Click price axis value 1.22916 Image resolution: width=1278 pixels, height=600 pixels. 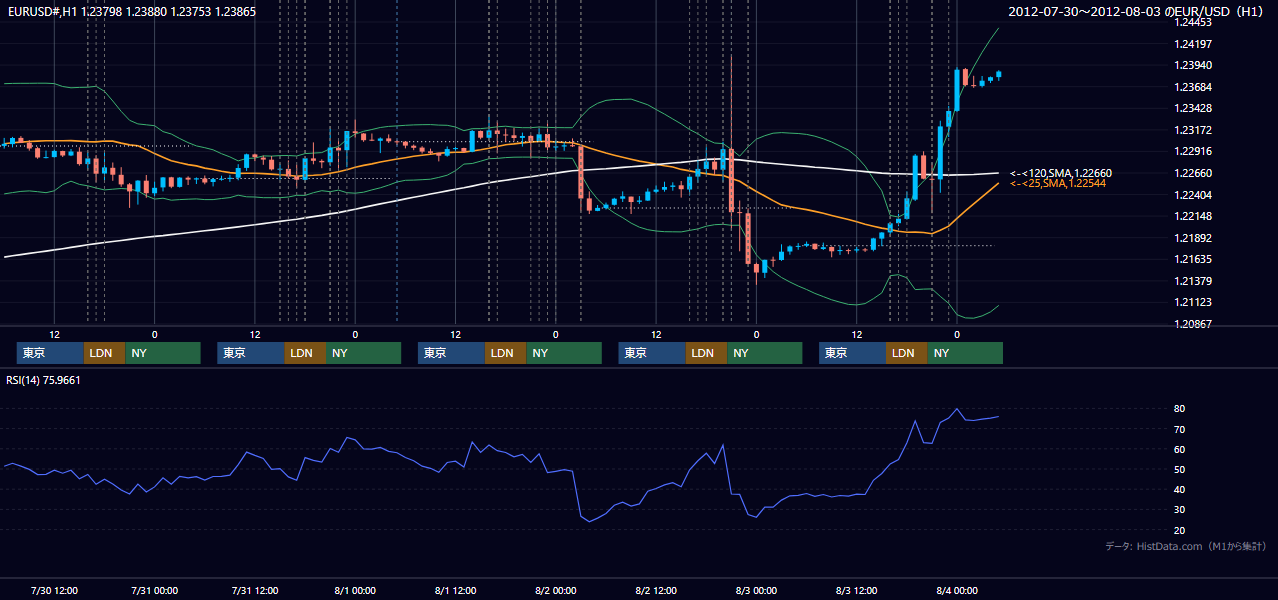click(x=1193, y=151)
